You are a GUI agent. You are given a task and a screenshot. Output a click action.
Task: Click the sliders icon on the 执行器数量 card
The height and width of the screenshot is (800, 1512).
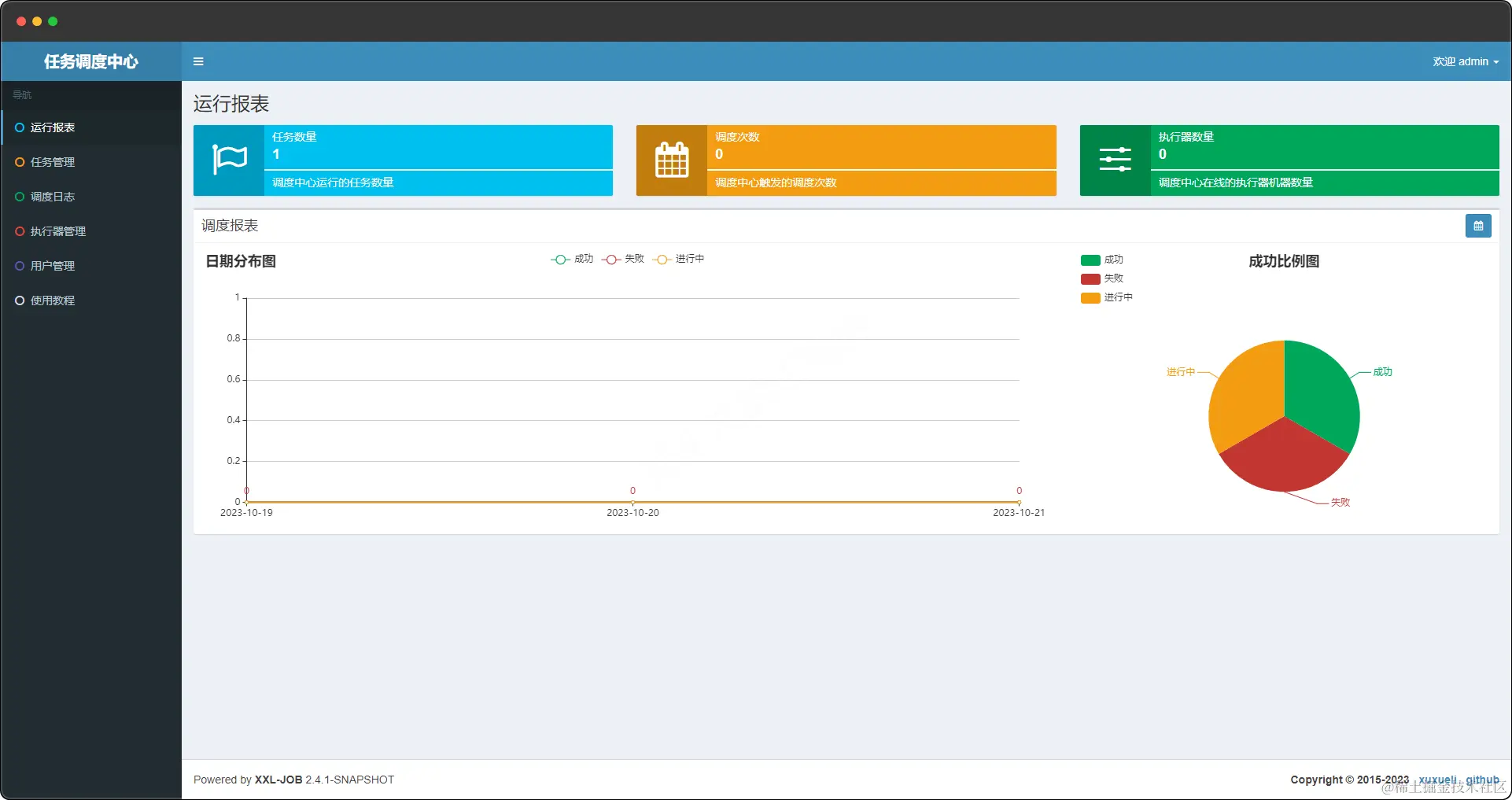point(1115,160)
